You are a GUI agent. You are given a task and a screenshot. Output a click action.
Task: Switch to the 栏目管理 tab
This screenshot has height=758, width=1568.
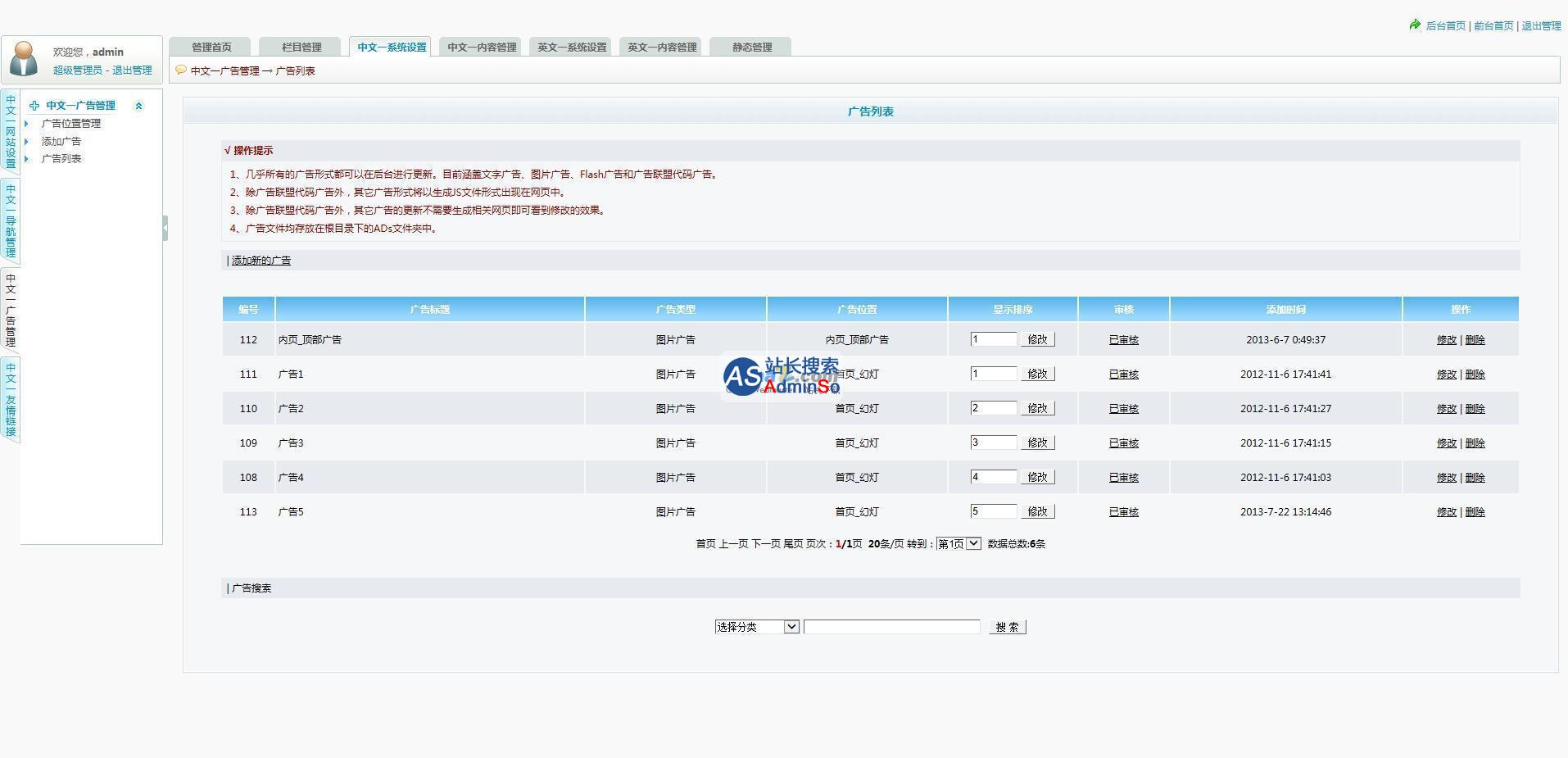click(x=301, y=47)
